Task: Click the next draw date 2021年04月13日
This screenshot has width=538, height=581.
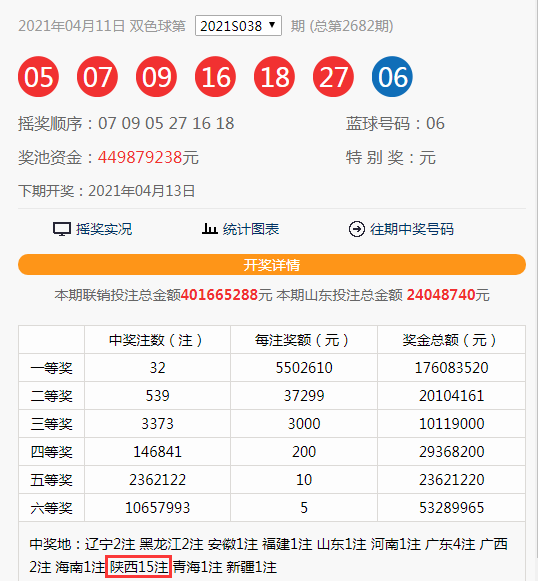Action: click(x=142, y=191)
